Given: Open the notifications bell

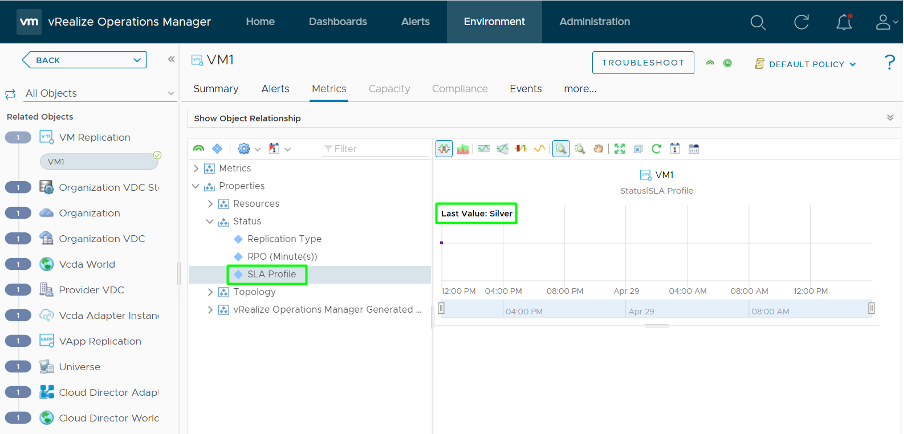Looking at the screenshot, I should pos(844,22).
